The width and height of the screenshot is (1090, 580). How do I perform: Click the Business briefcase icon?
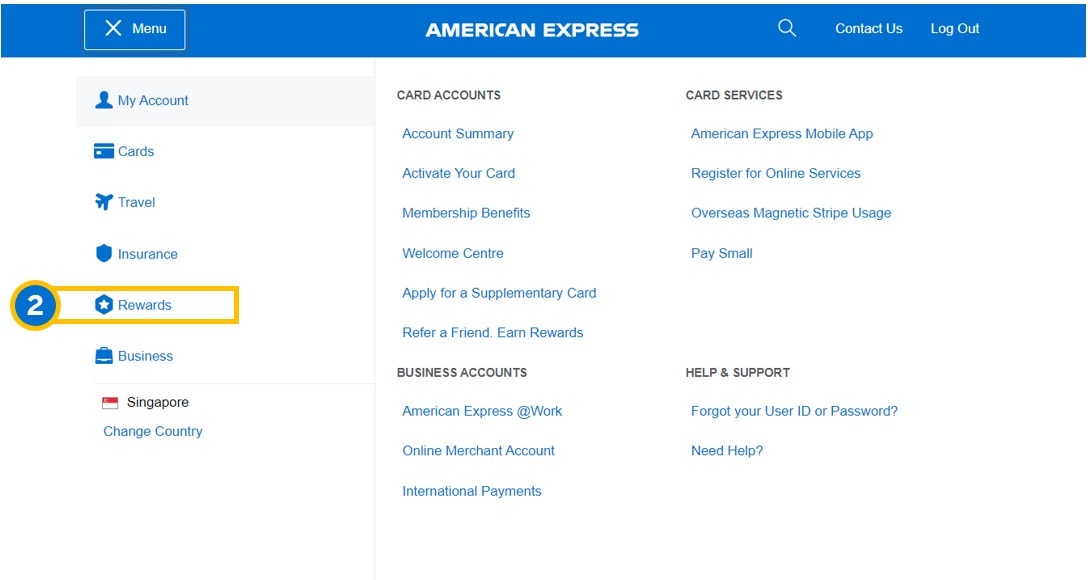pyautogui.click(x=103, y=356)
